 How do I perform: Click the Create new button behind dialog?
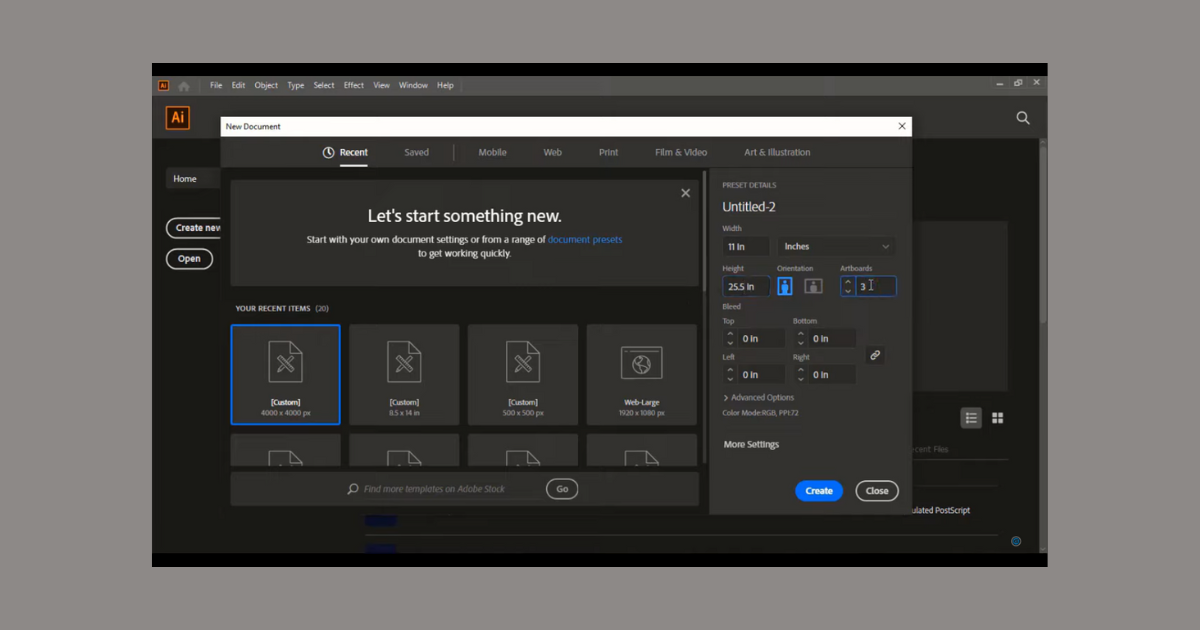tap(194, 228)
